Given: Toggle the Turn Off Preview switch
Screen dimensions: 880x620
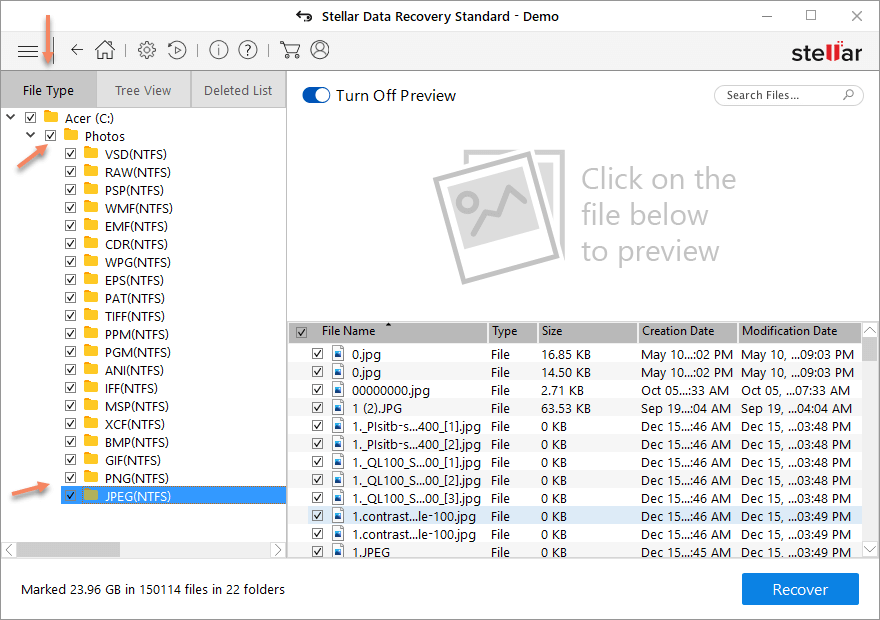Looking at the screenshot, I should pyautogui.click(x=316, y=95).
